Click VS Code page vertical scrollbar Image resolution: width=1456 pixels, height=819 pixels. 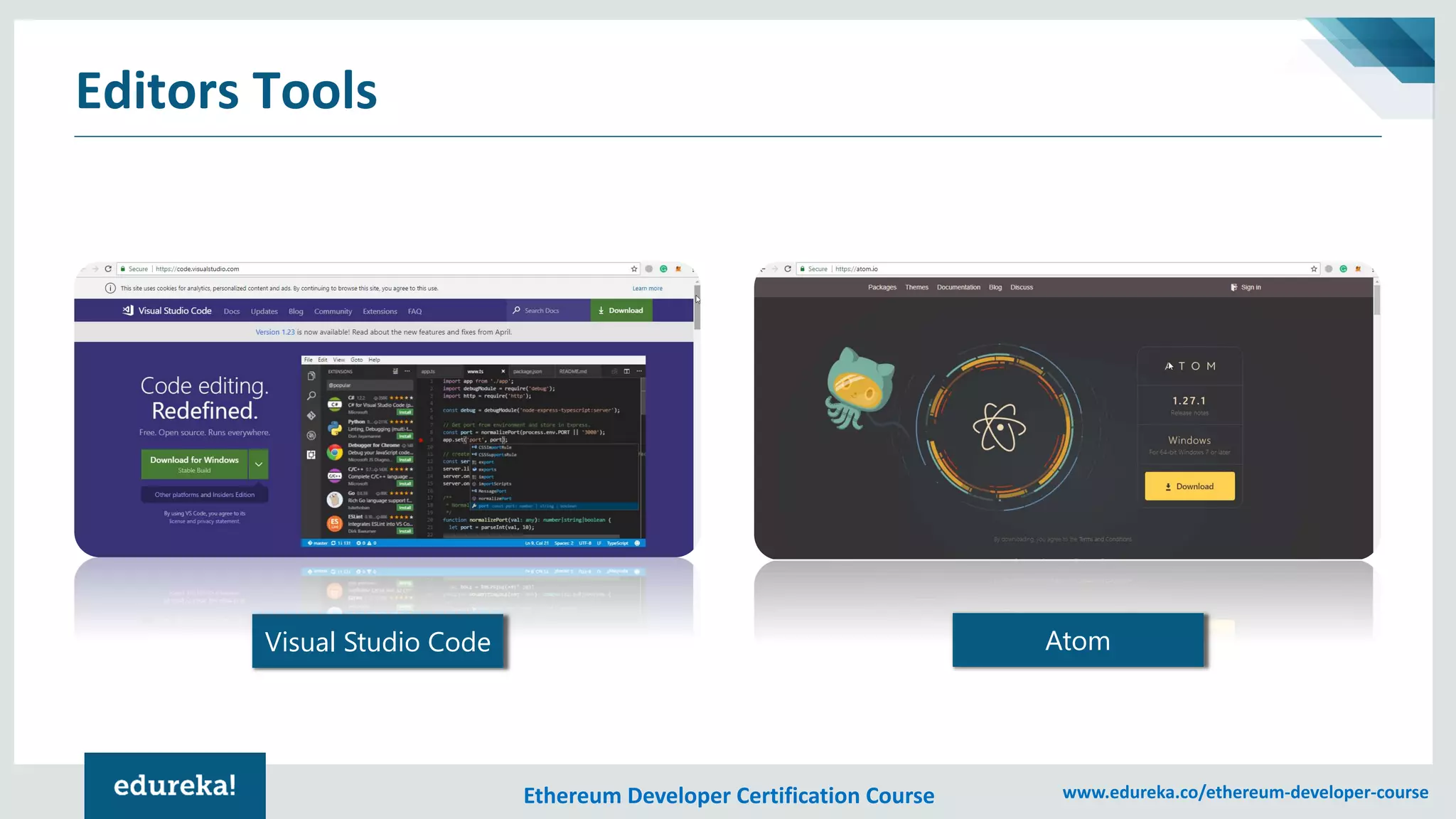(x=697, y=307)
